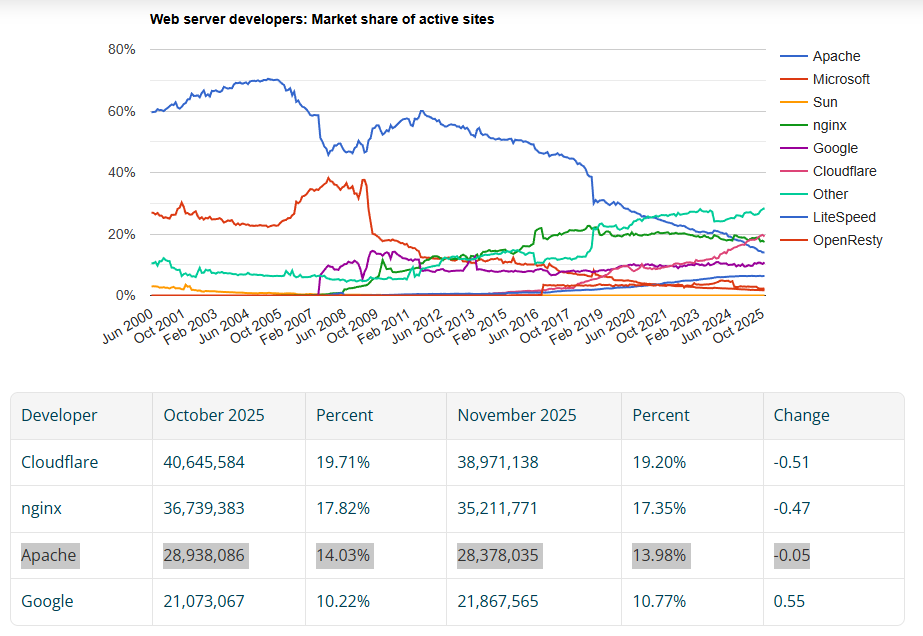Click the November 2025 column header
This screenshot has width=923, height=636.
pos(517,415)
